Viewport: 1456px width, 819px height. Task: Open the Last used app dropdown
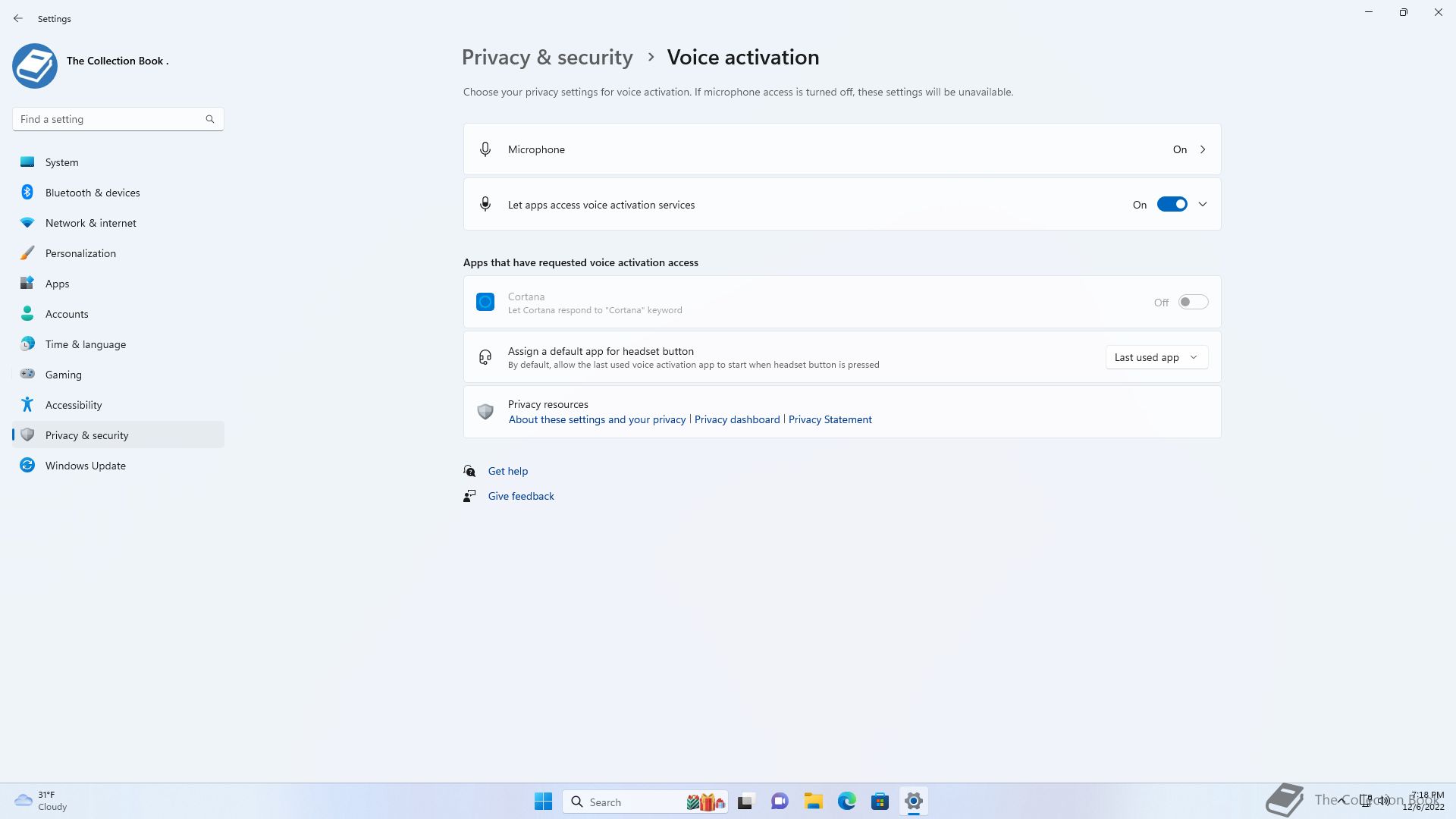(1156, 357)
